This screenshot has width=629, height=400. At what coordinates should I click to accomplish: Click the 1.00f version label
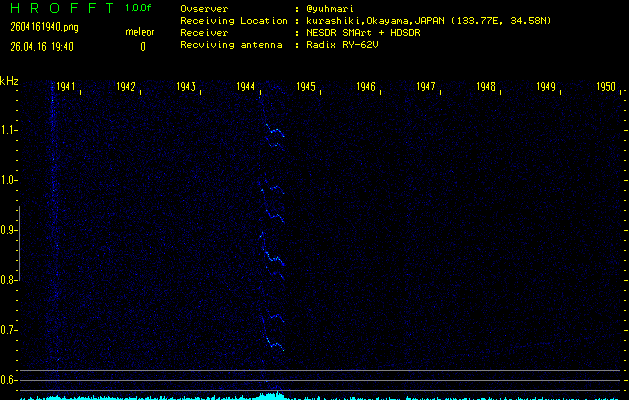pos(139,8)
